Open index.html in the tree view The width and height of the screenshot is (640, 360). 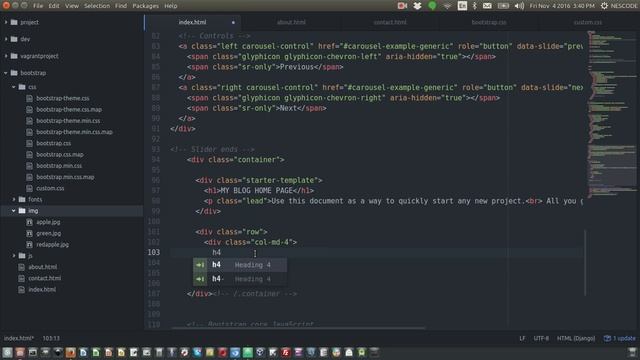coord(42,289)
